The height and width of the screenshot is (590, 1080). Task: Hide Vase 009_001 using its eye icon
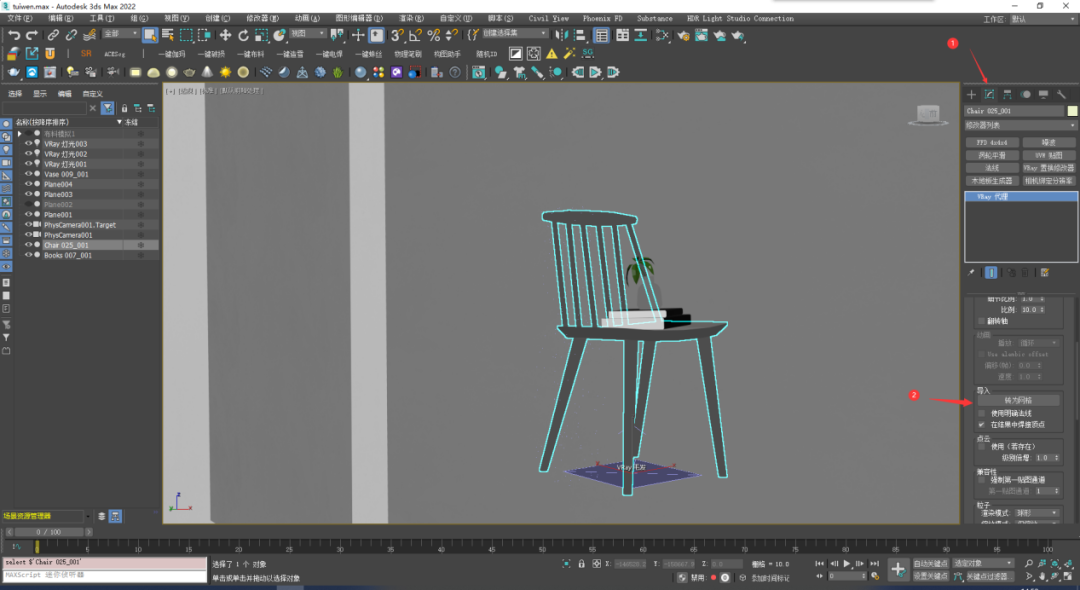pos(29,174)
